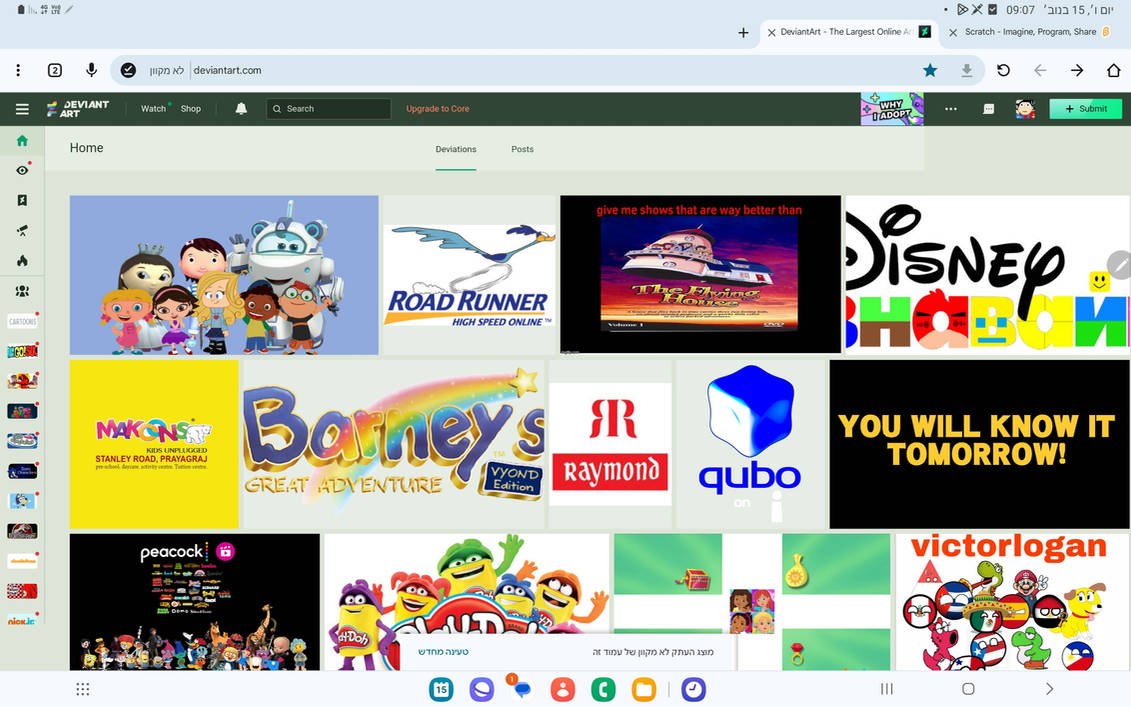This screenshot has width=1131, height=707.
Task: Open the Road Runner High Speed Online deviation
Action: [470, 275]
